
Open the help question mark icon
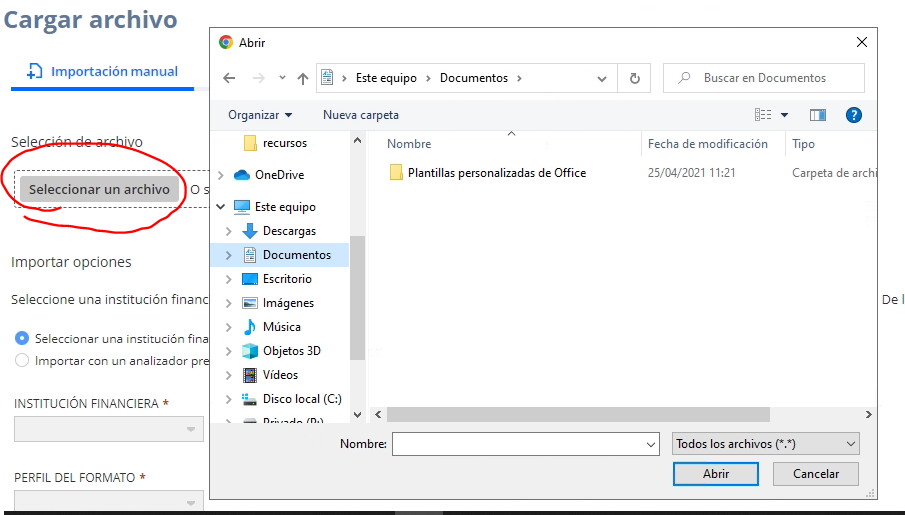coord(853,115)
